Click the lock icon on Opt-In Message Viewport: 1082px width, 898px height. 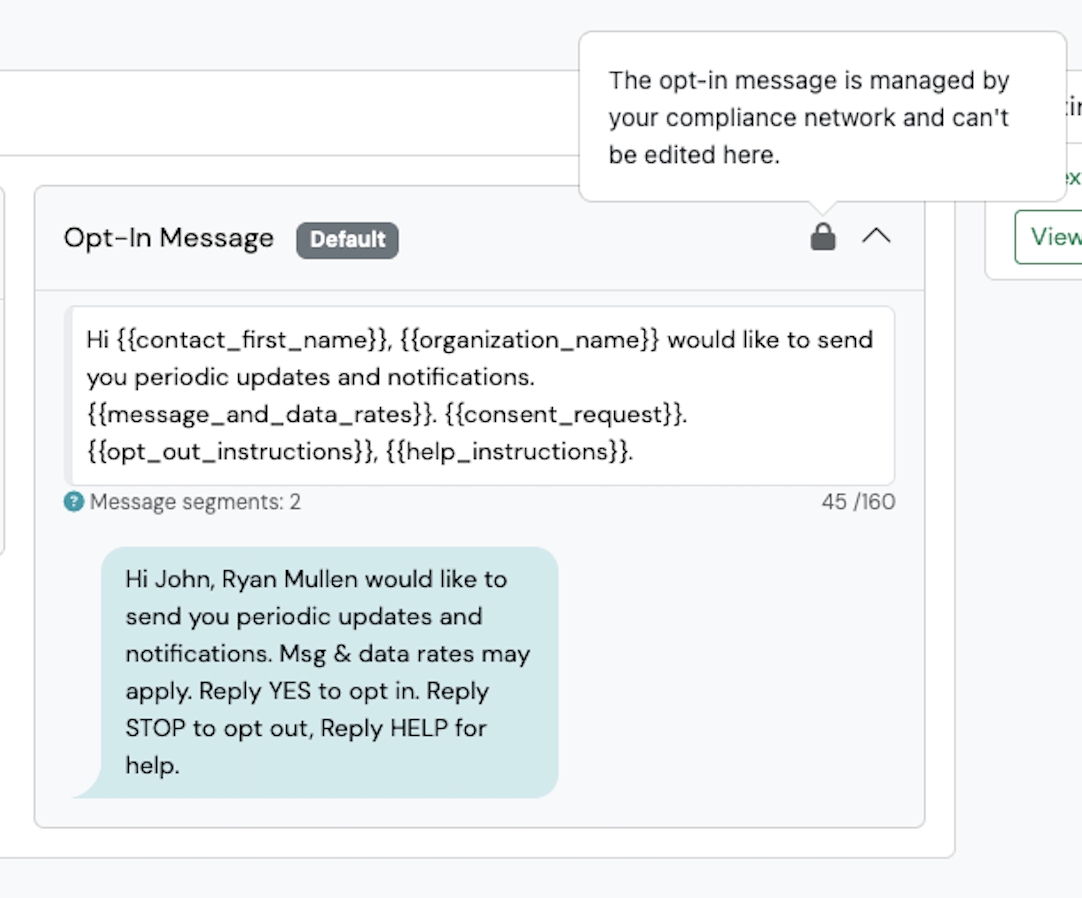tap(823, 237)
